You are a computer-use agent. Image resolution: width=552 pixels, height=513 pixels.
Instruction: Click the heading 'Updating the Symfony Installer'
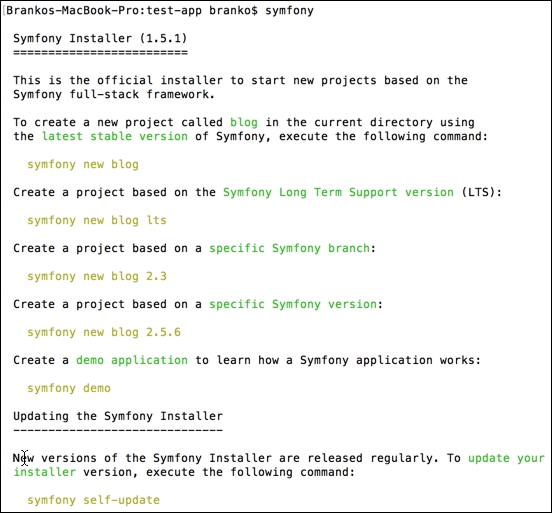[x=118, y=416]
